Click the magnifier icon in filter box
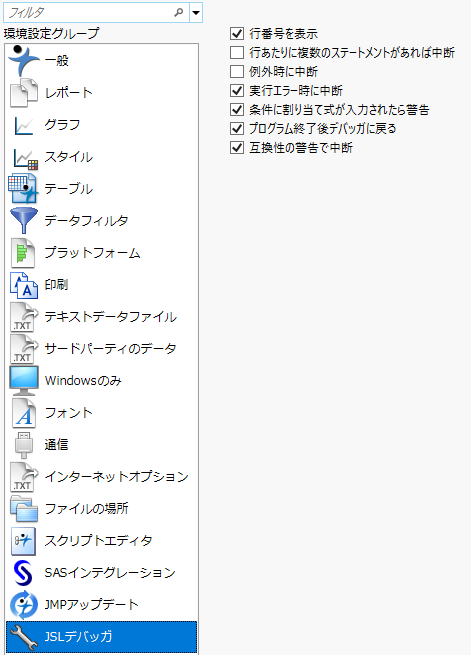 179,13
